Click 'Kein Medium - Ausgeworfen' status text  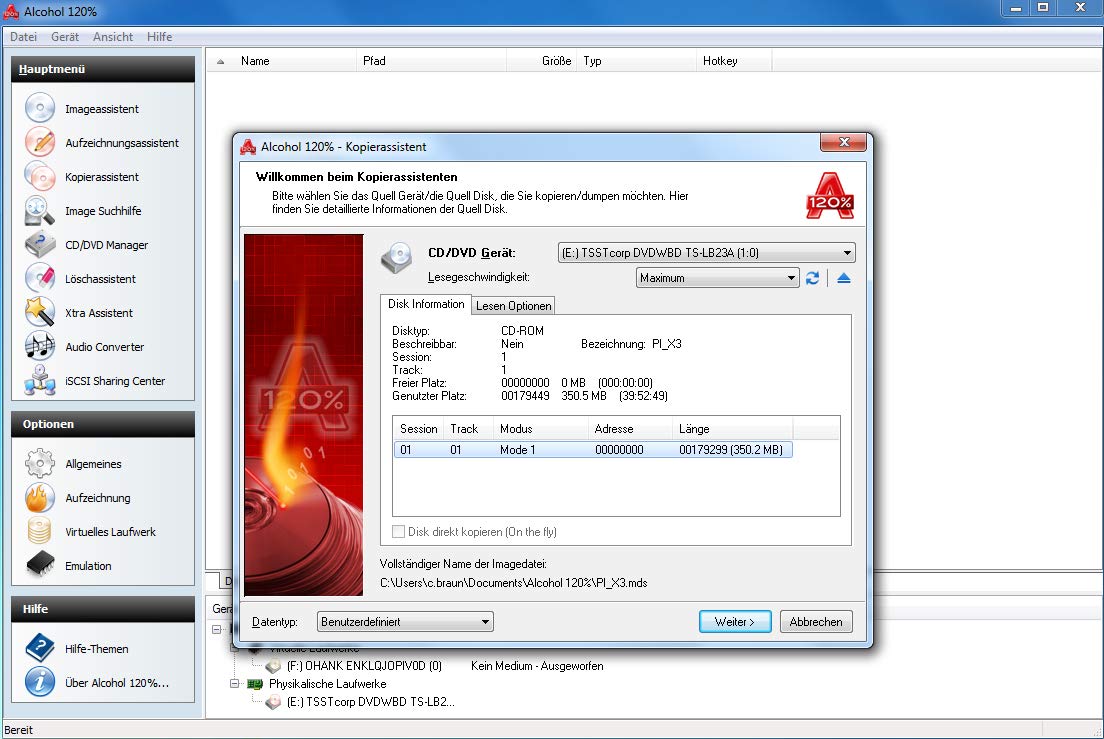tap(537, 666)
